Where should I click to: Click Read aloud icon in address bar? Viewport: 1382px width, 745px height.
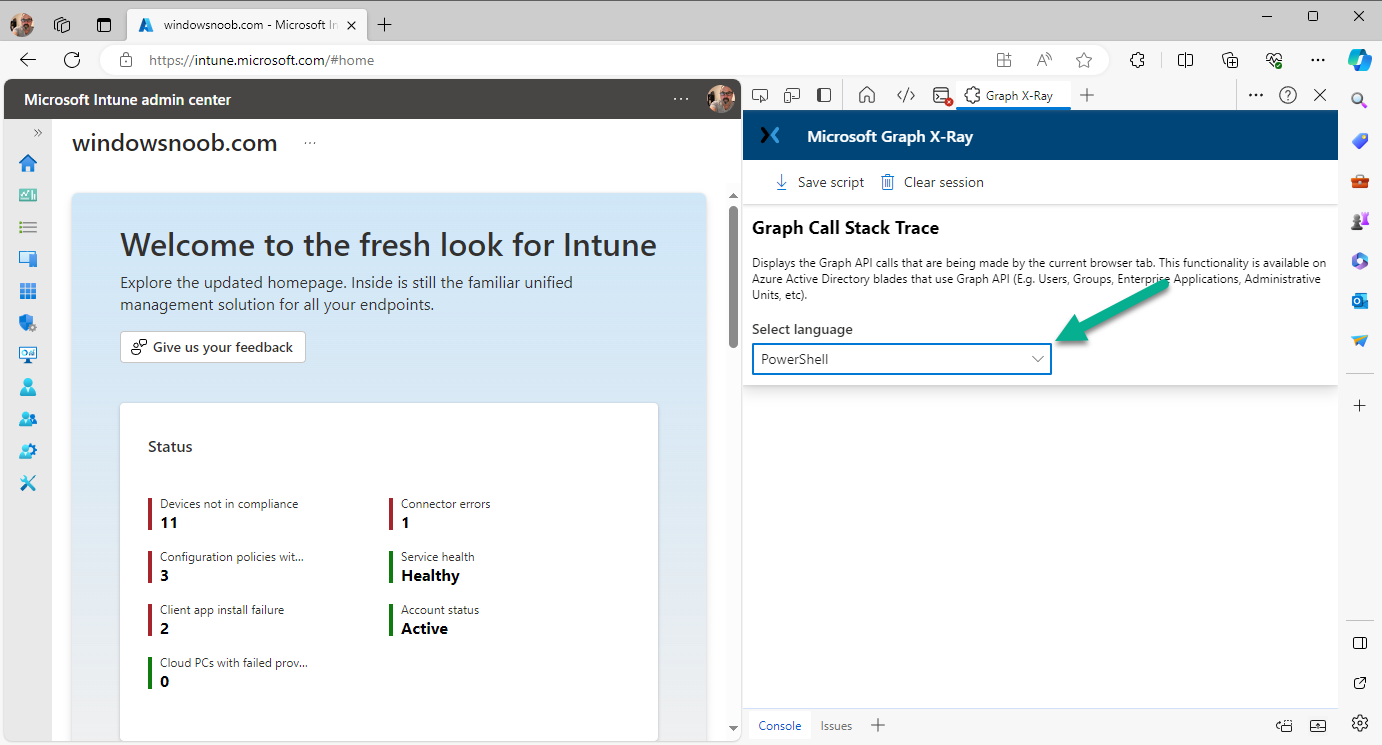[1044, 60]
